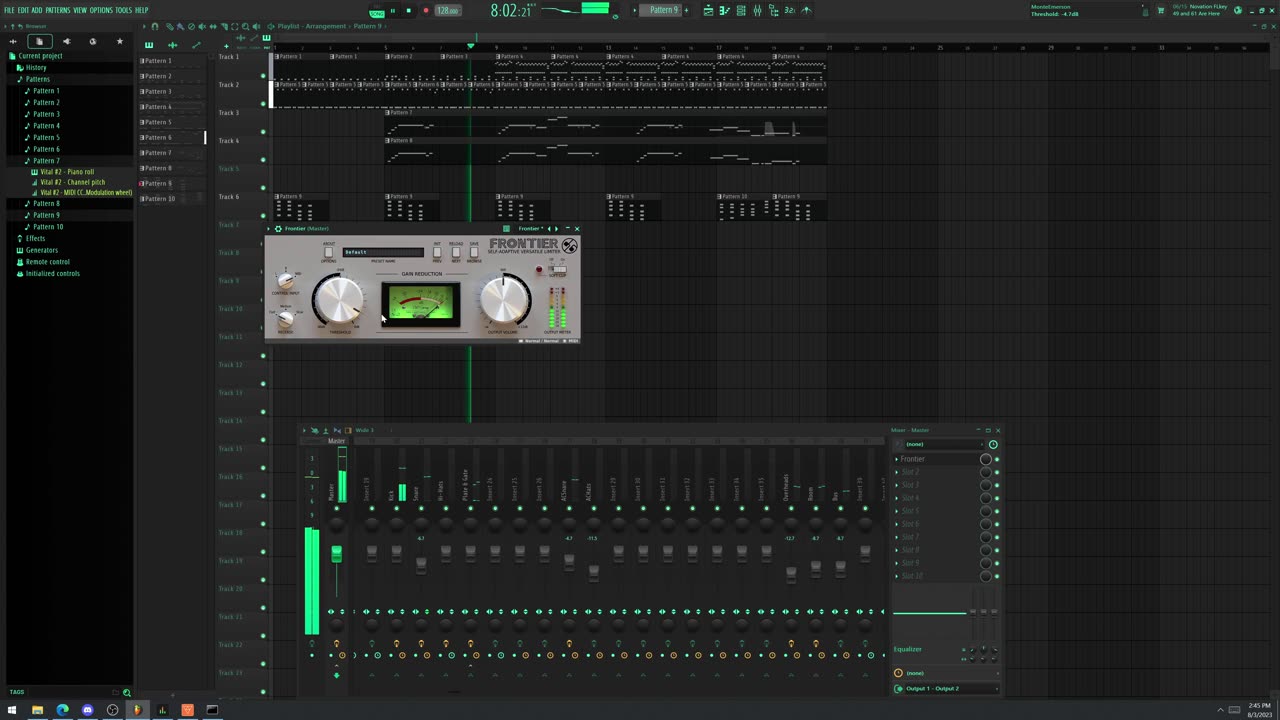The width and height of the screenshot is (1280, 720).
Task: Open the OPTIONS menu
Action: coord(101,10)
